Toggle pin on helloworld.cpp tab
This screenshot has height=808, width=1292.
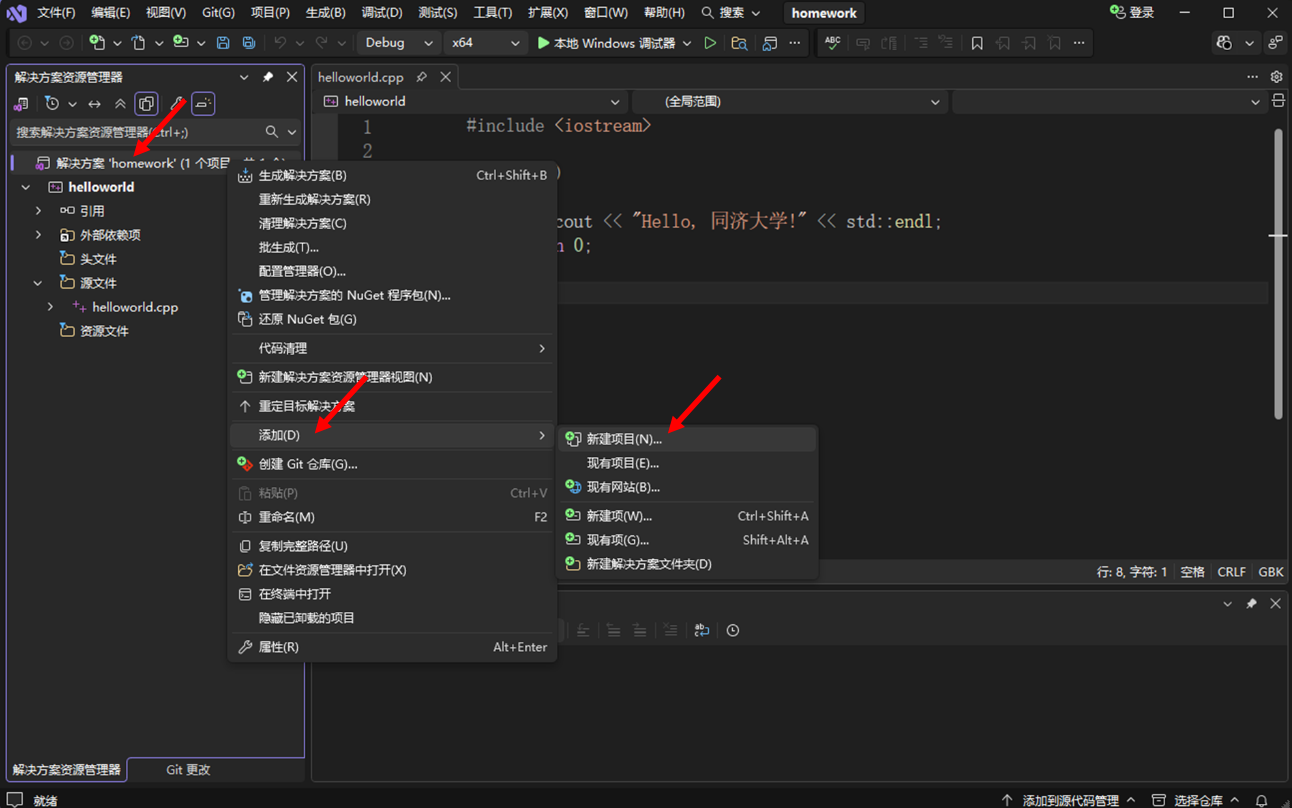coord(422,77)
